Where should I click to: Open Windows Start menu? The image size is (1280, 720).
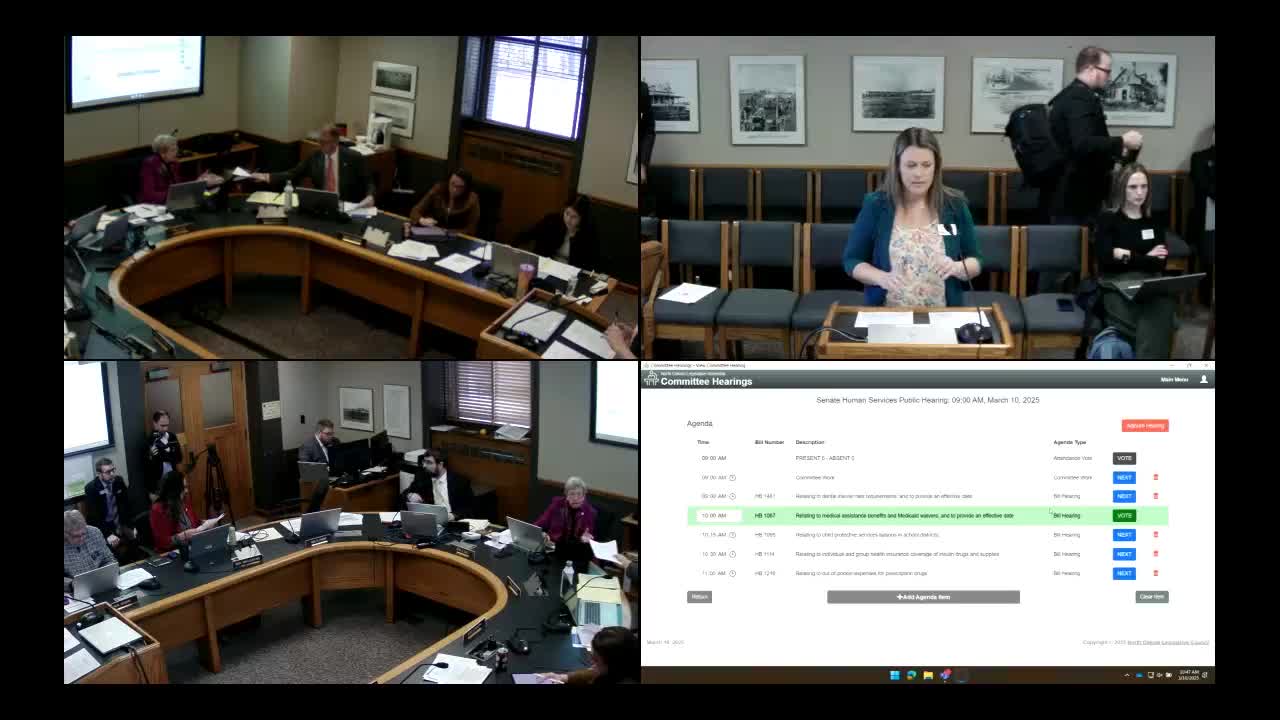point(894,675)
